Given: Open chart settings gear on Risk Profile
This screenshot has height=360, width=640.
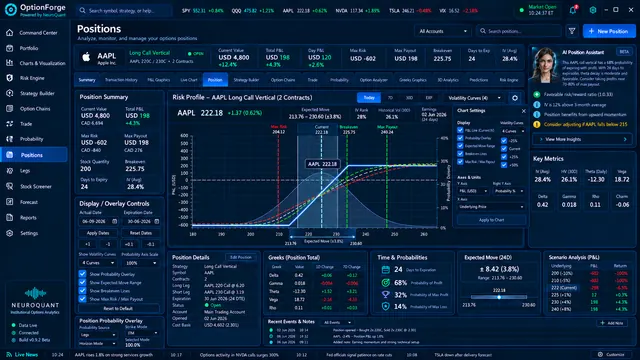Looking at the screenshot, I should pos(515,98).
